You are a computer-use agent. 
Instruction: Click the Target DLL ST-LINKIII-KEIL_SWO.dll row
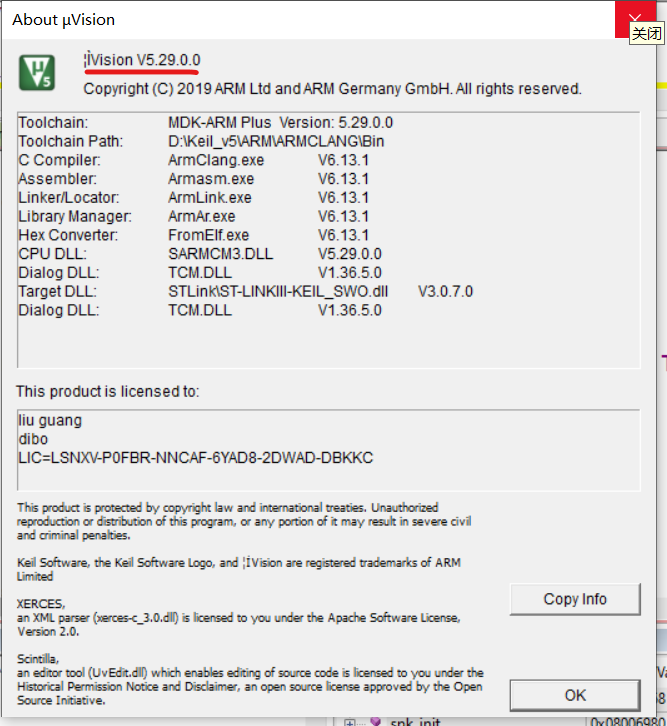(245, 291)
